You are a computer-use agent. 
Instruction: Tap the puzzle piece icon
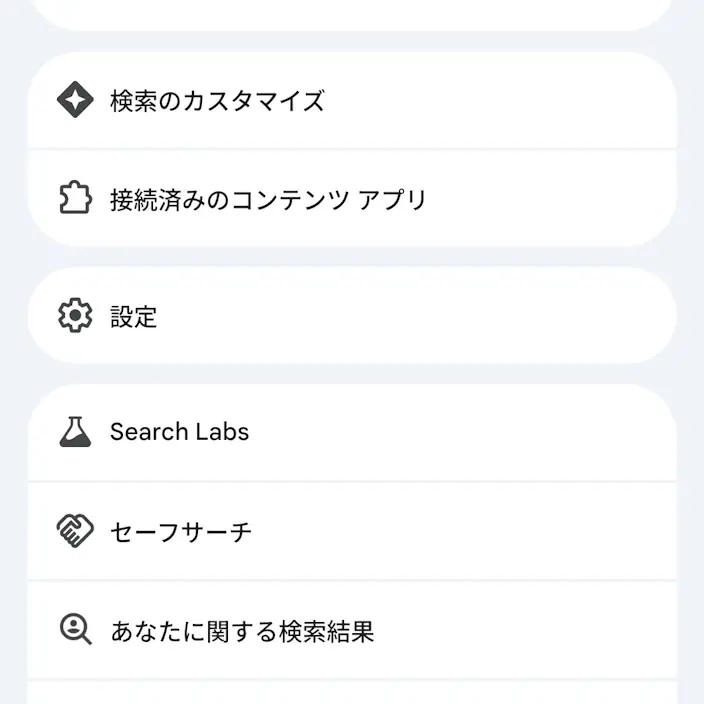coord(75,198)
